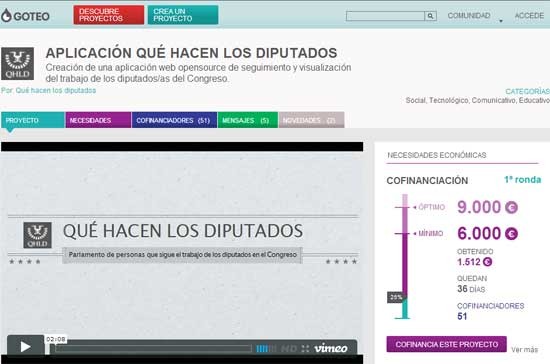The image size is (550, 364).
Task: Open the Descubre Proyectos button
Action: [109, 15]
